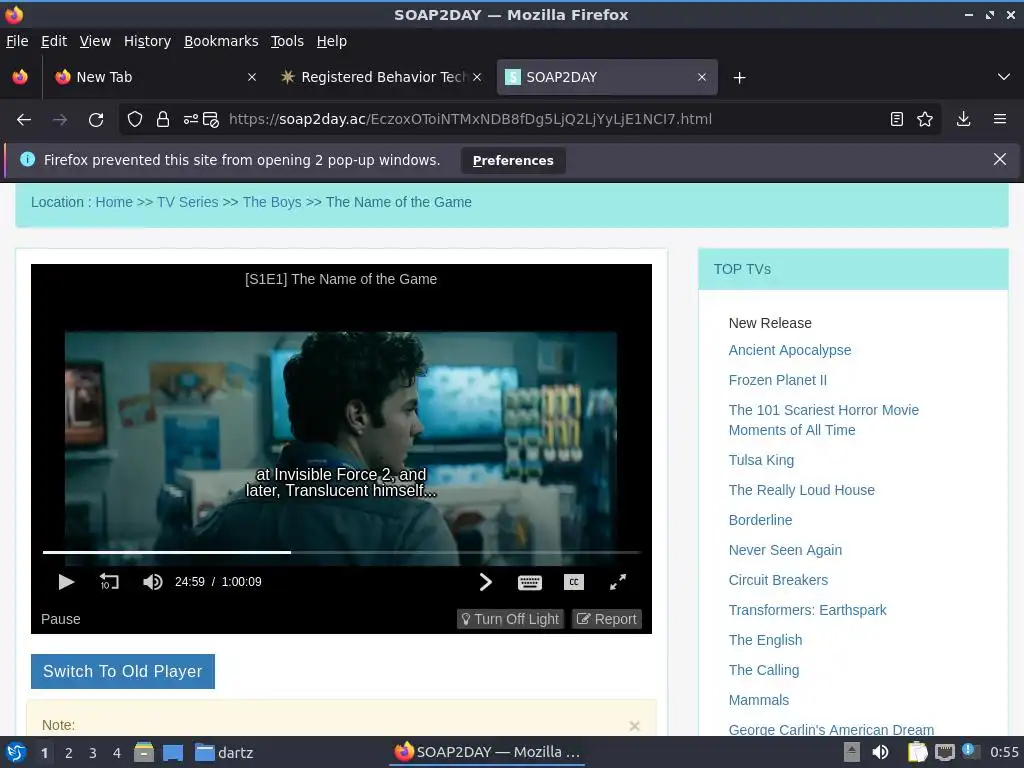Close the New Tab tab
Viewport: 1024px width, 768px height.
coord(252,77)
